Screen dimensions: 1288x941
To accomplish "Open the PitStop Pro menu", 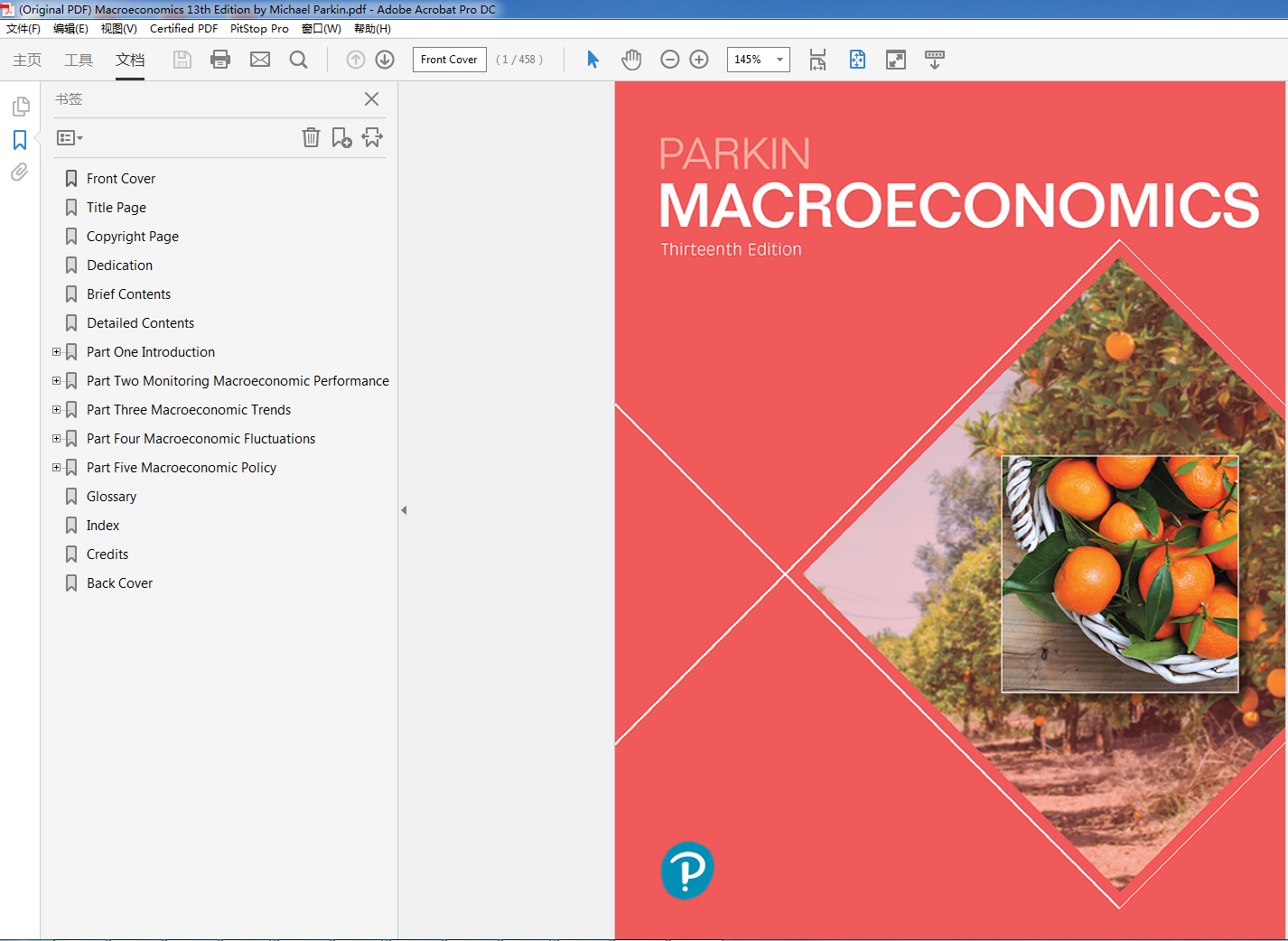I will click(x=259, y=29).
